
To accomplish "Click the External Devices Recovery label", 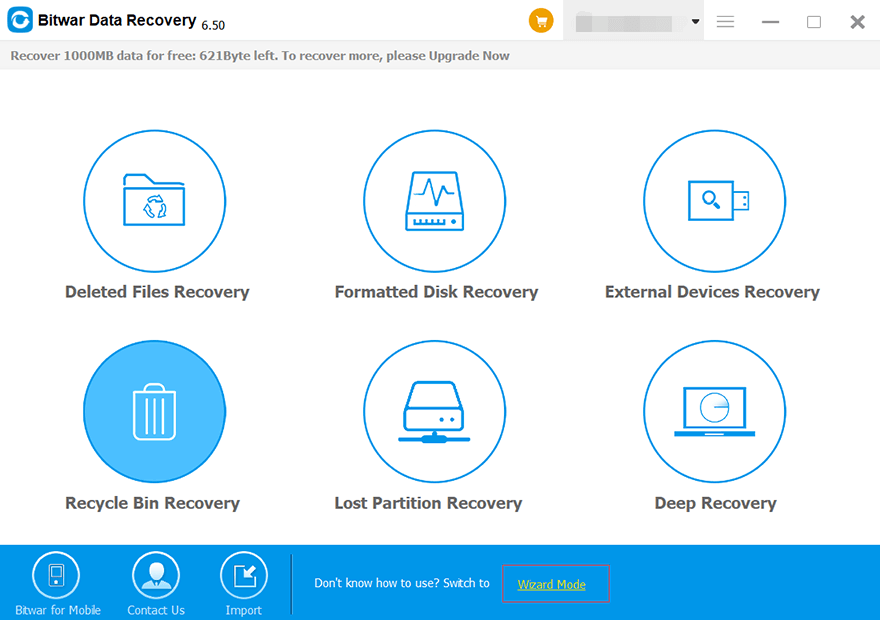I will [x=712, y=292].
